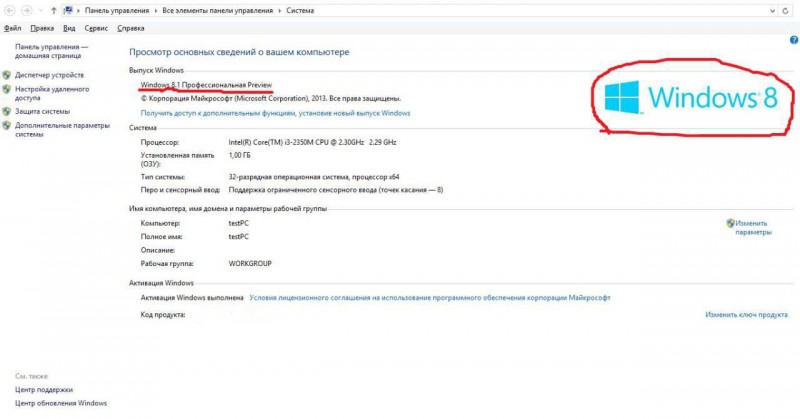Open recent locations dropdown next to forward arrow
Image resolution: width=800 pixels, height=419 pixels.
[x=40, y=11]
